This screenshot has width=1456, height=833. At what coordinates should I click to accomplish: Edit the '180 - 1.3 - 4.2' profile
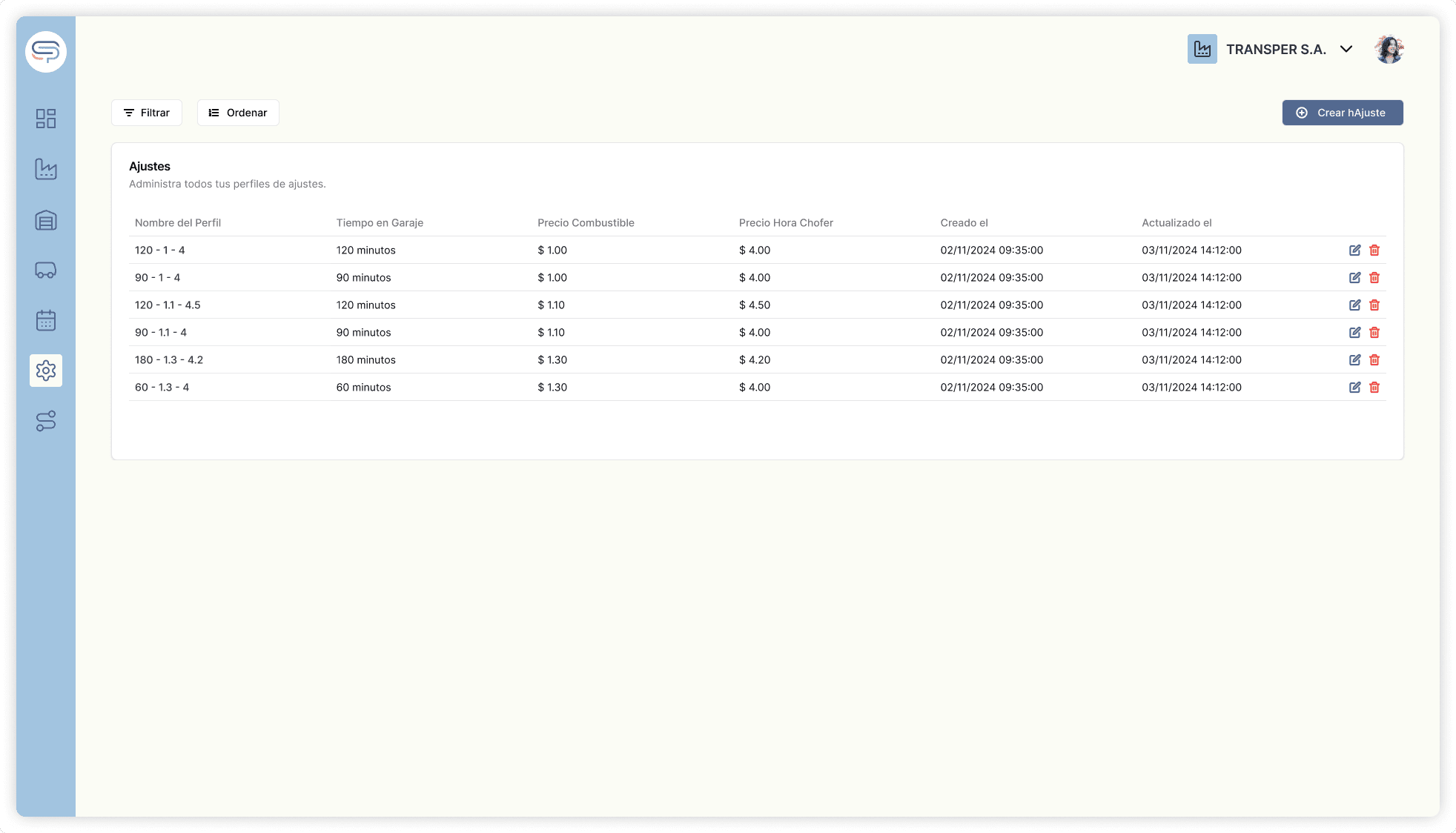click(x=1354, y=359)
